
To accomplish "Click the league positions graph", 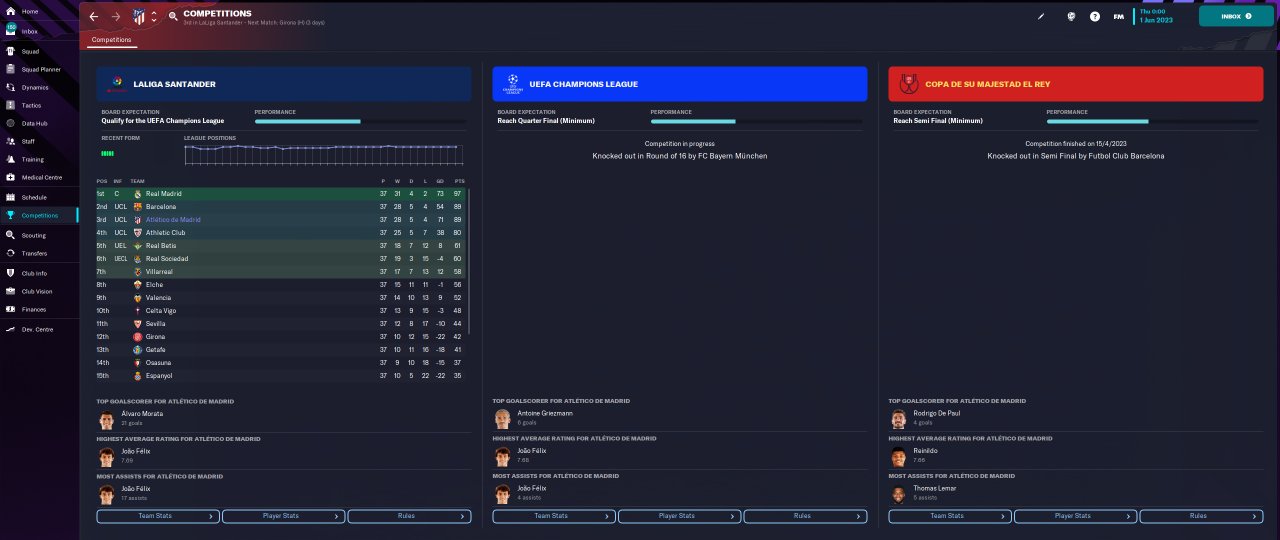I will coord(324,153).
